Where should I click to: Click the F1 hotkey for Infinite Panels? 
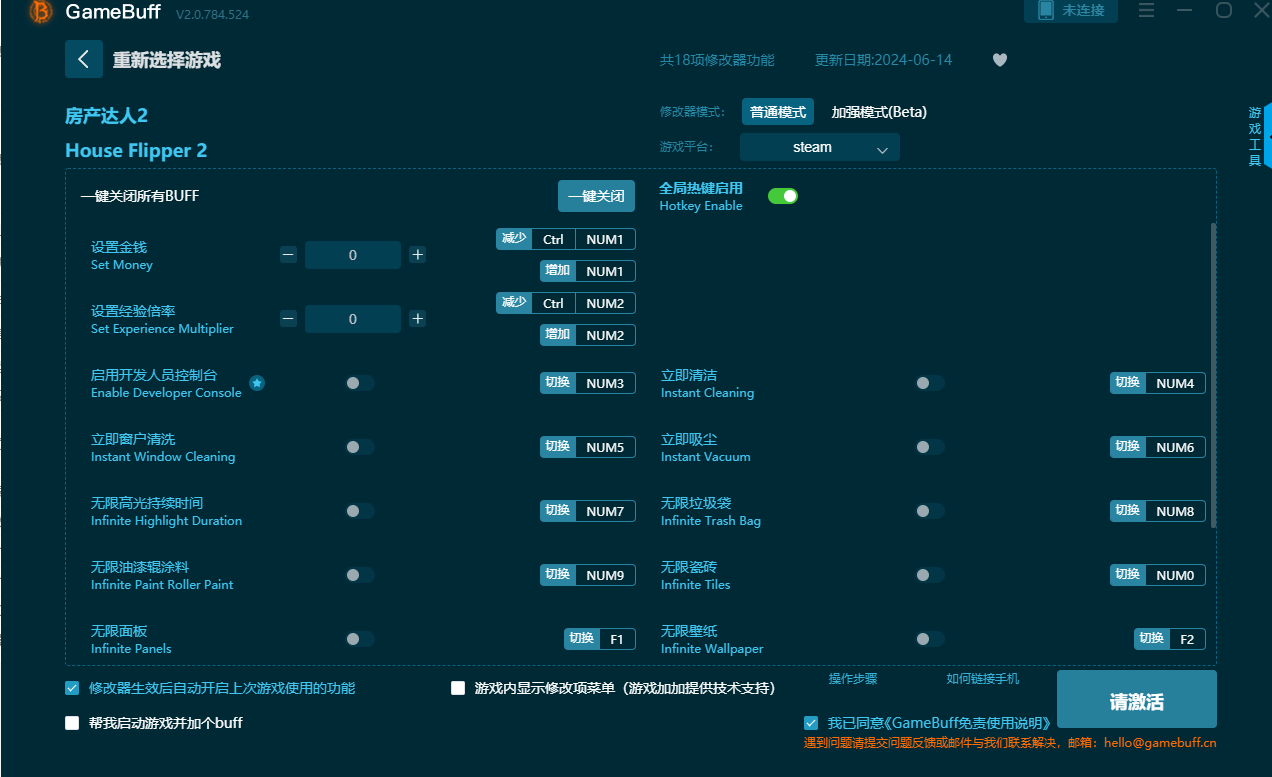tap(600, 639)
